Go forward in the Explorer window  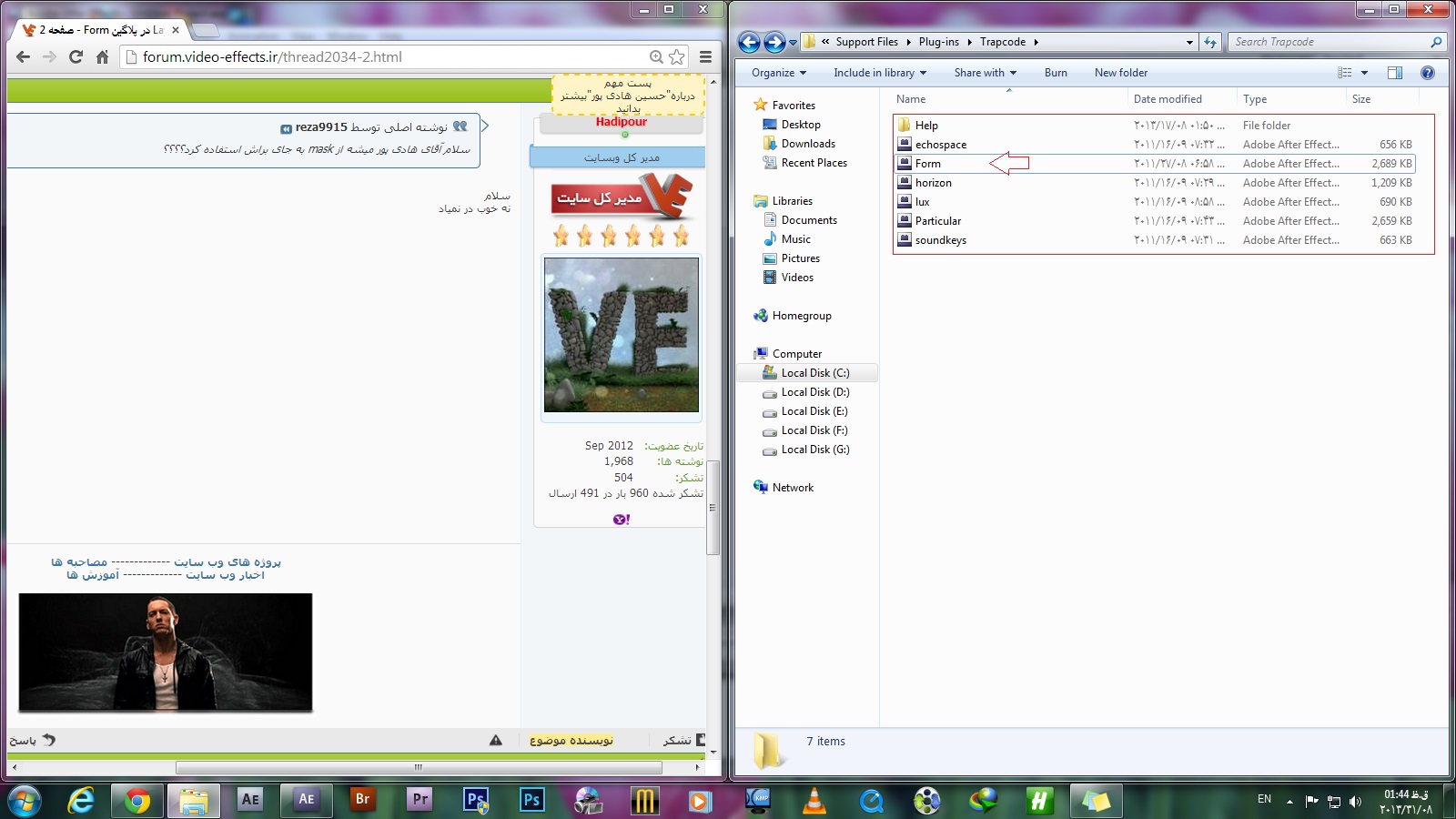click(x=774, y=42)
